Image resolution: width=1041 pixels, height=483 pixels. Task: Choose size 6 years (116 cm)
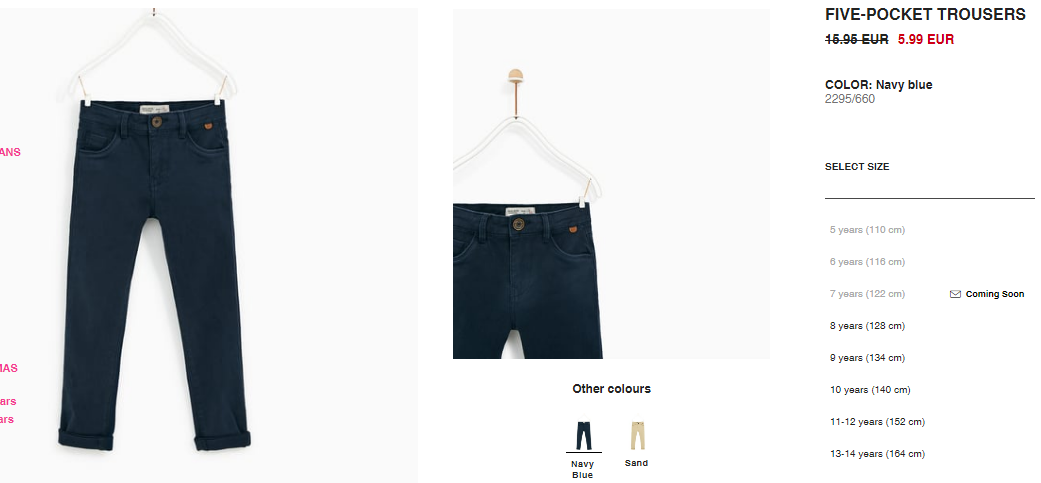(x=867, y=262)
